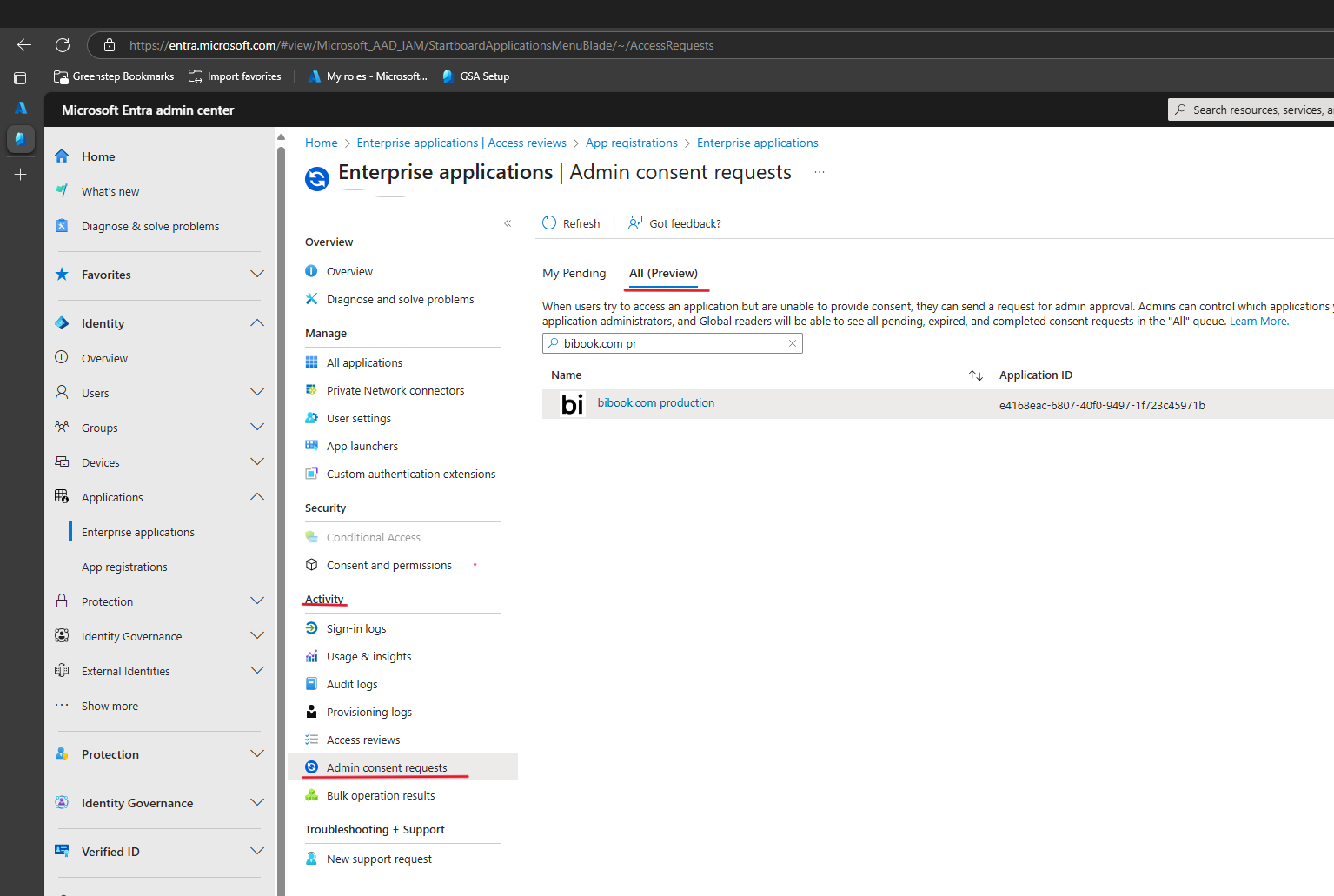Image resolution: width=1334 pixels, height=896 pixels.
Task: Open New support request menu item
Action: 379,859
